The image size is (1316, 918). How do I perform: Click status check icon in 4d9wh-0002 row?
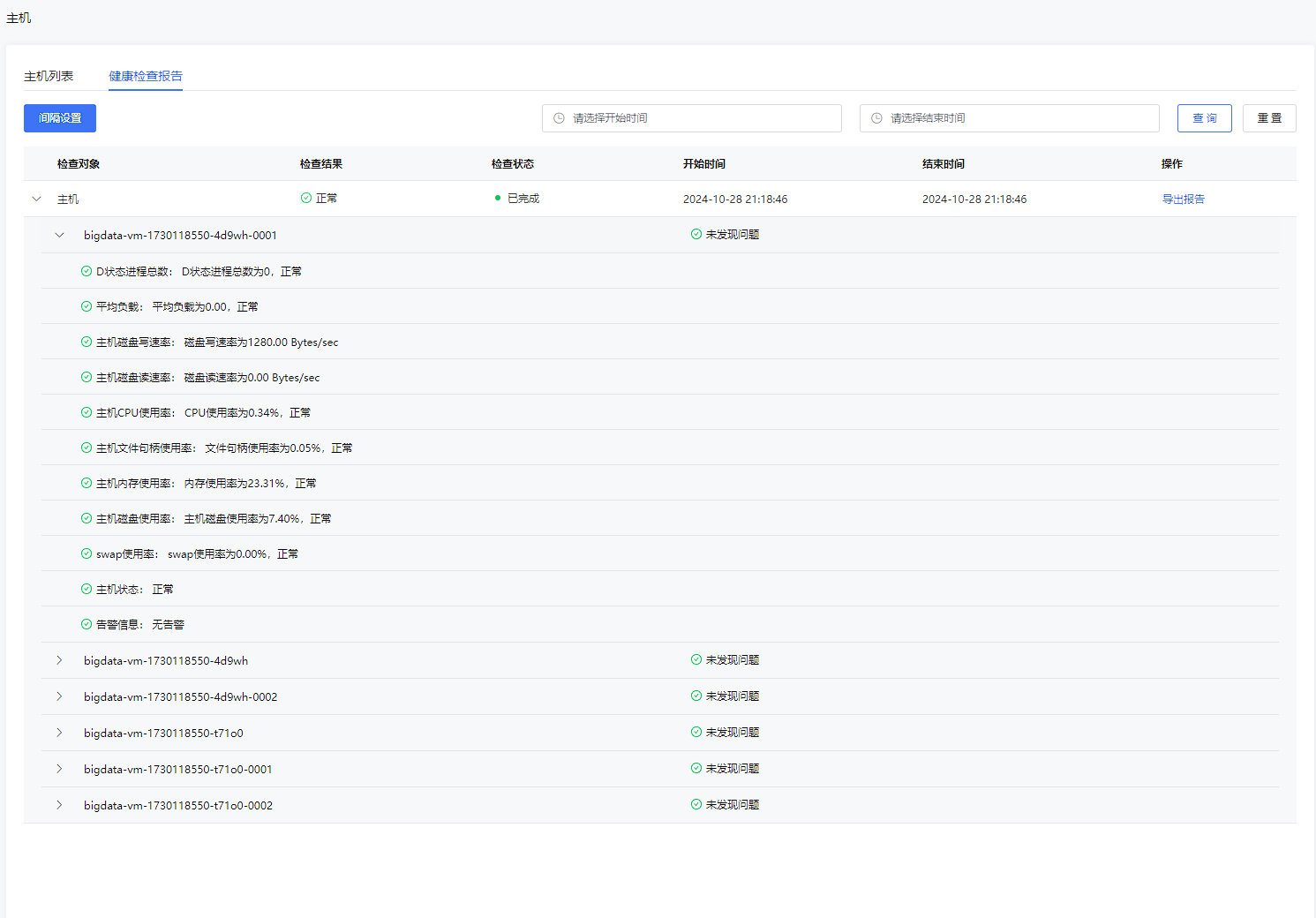(696, 696)
